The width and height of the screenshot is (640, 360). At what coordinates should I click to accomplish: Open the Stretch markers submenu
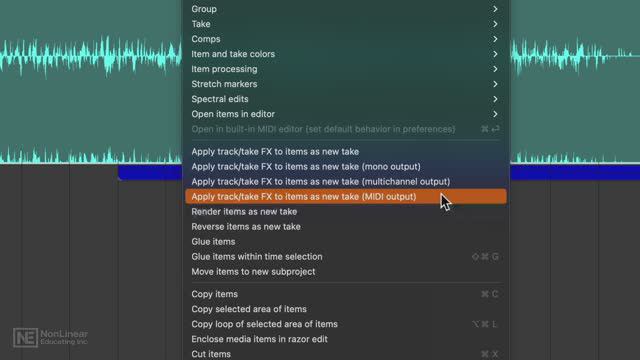(346, 84)
